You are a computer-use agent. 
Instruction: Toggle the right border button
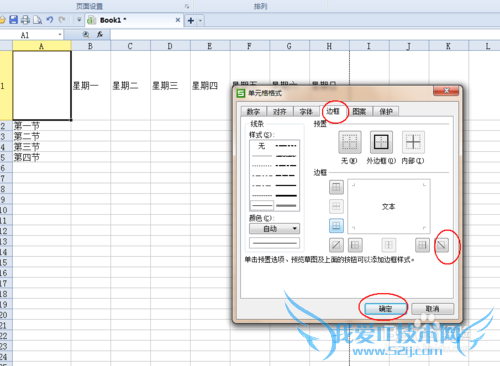[422, 245]
